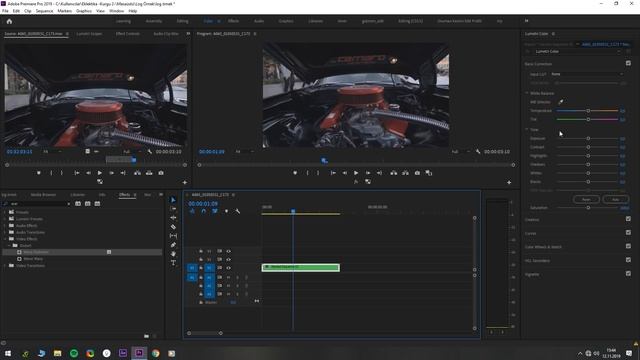Toggle Color Wheels & Match checkbox

[628, 246]
